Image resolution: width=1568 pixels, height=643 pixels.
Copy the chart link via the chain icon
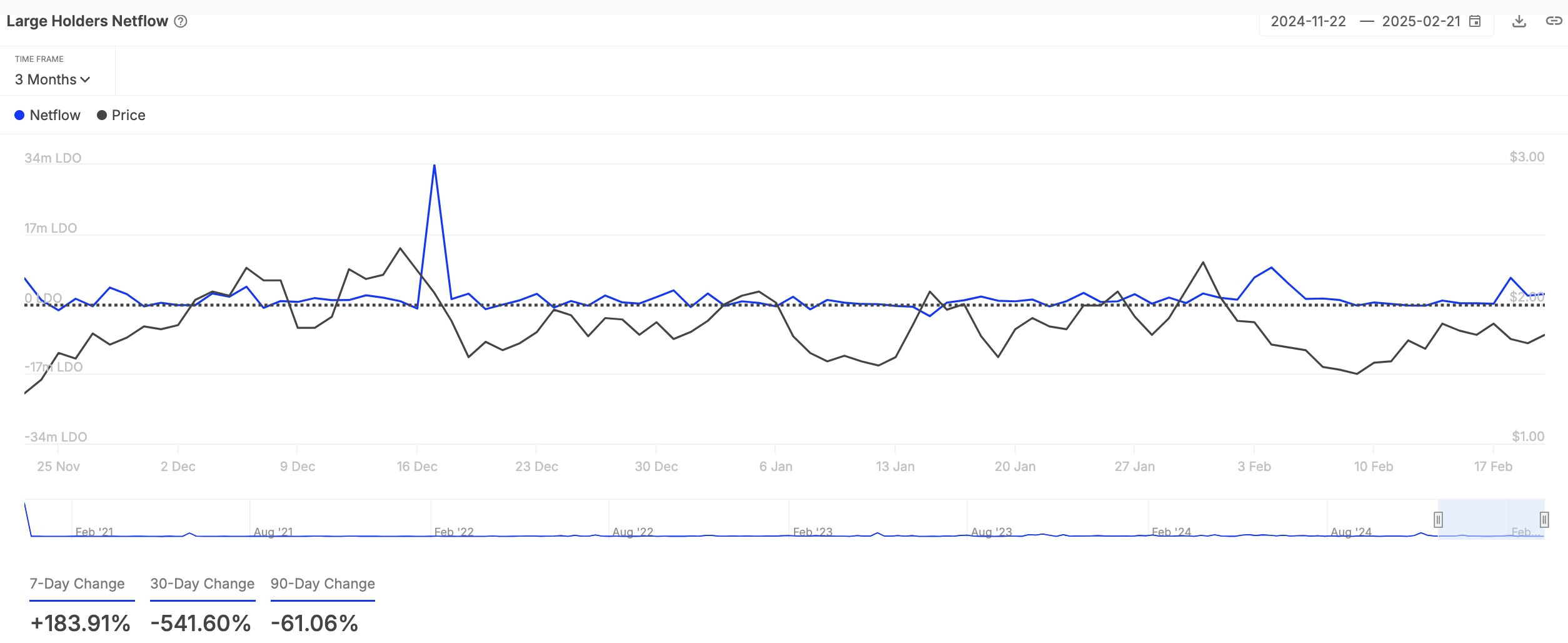1554,21
